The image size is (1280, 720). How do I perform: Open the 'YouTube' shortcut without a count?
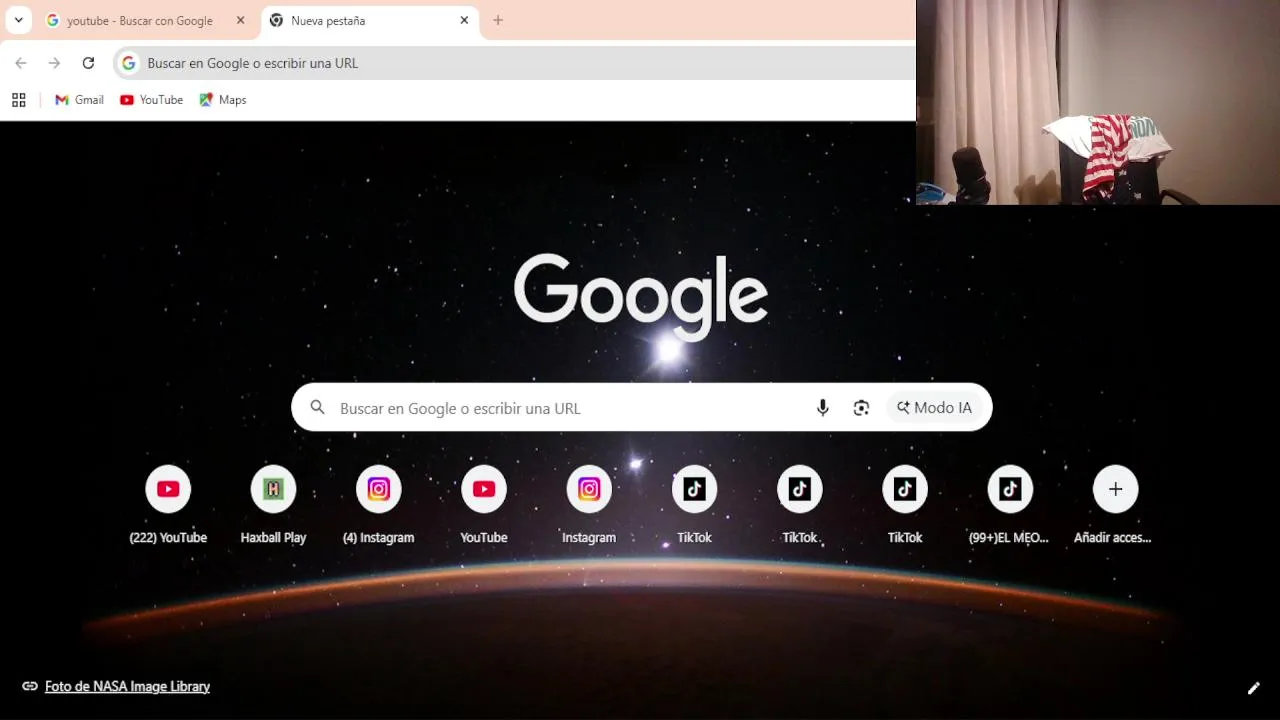(484, 504)
